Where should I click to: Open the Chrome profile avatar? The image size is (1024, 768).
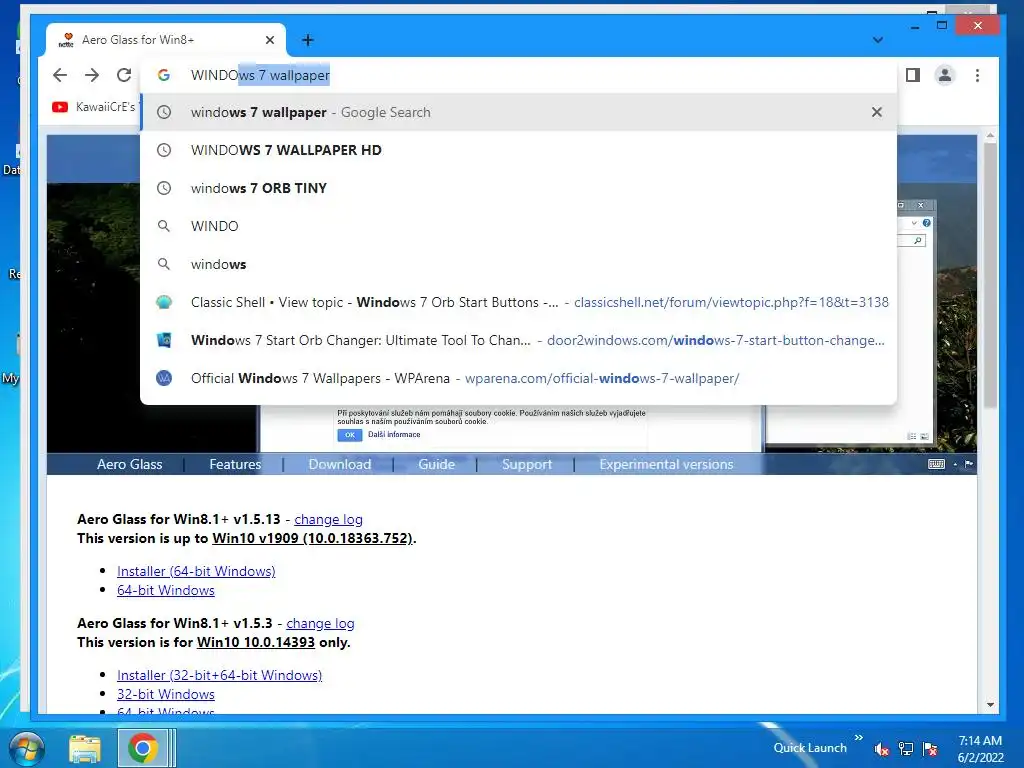point(944,75)
